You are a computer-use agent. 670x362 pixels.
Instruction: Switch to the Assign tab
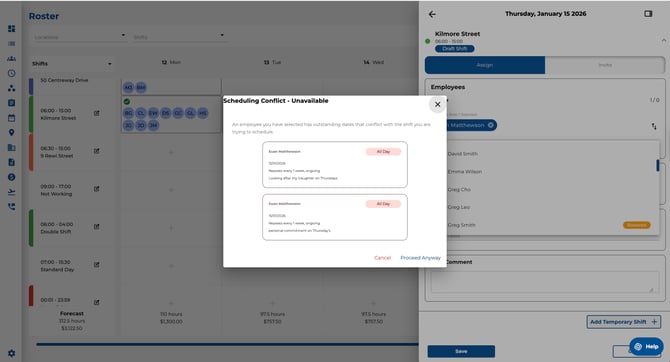(x=485, y=65)
